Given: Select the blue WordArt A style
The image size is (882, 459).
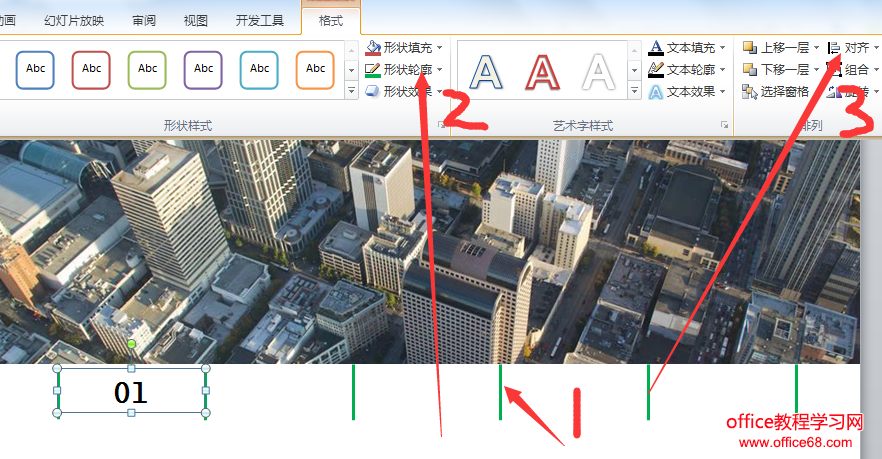Looking at the screenshot, I should pos(486,72).
